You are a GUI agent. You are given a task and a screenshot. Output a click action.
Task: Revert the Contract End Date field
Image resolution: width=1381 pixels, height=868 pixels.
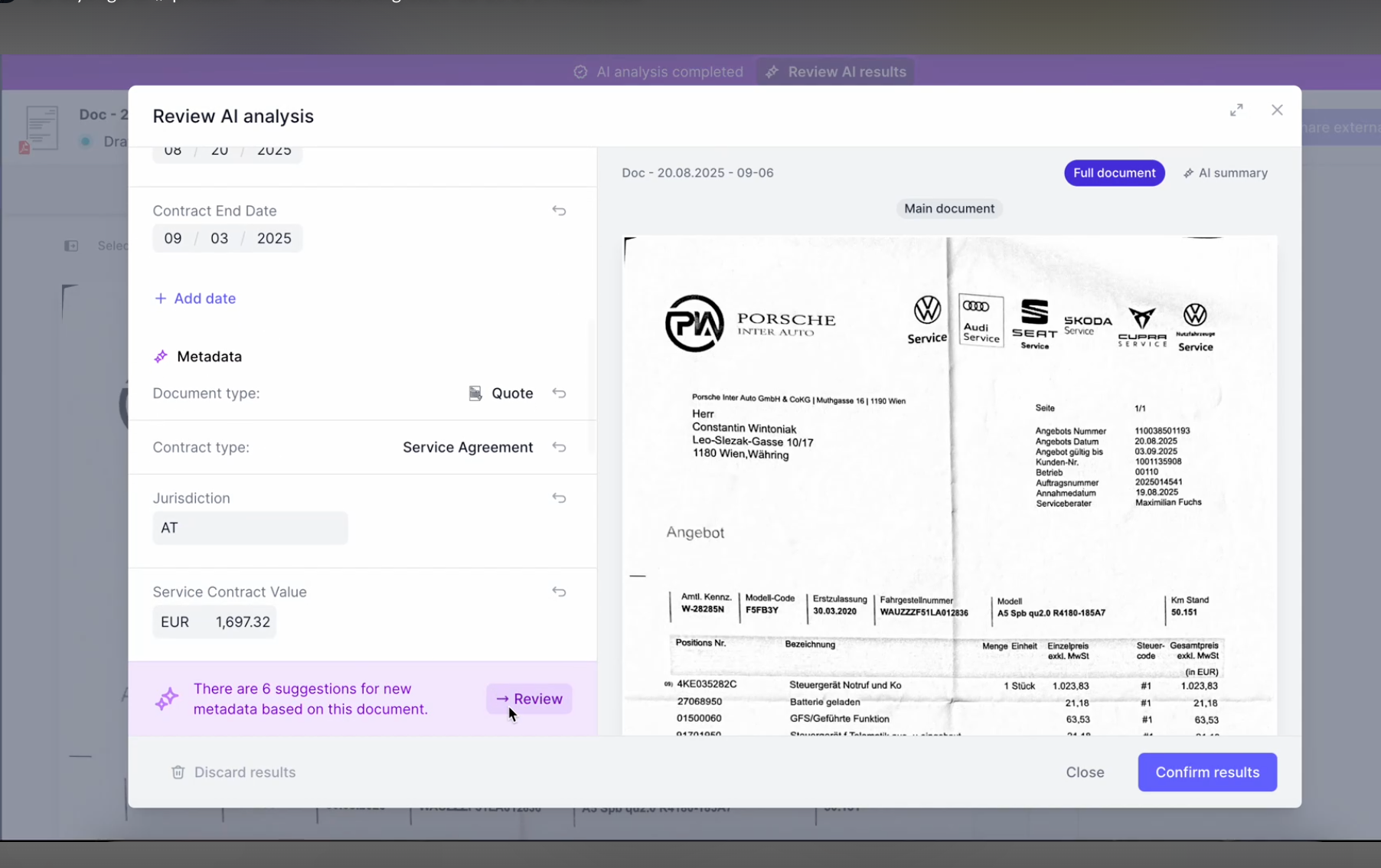coord(559,210)
